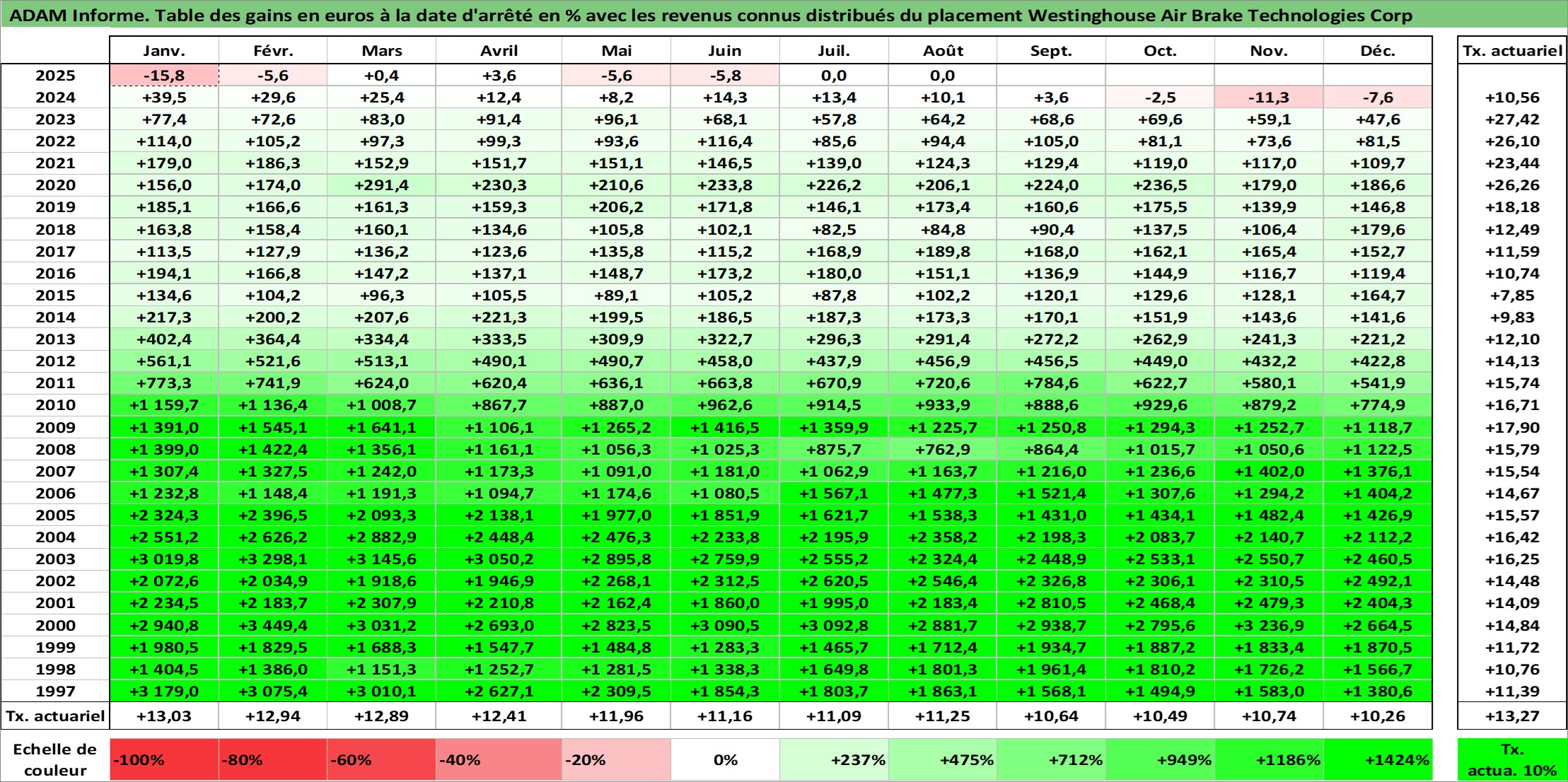The height and width of the screenshot is (782, 1568).
Task: Click the Juin column header
Action: point(725,50)
